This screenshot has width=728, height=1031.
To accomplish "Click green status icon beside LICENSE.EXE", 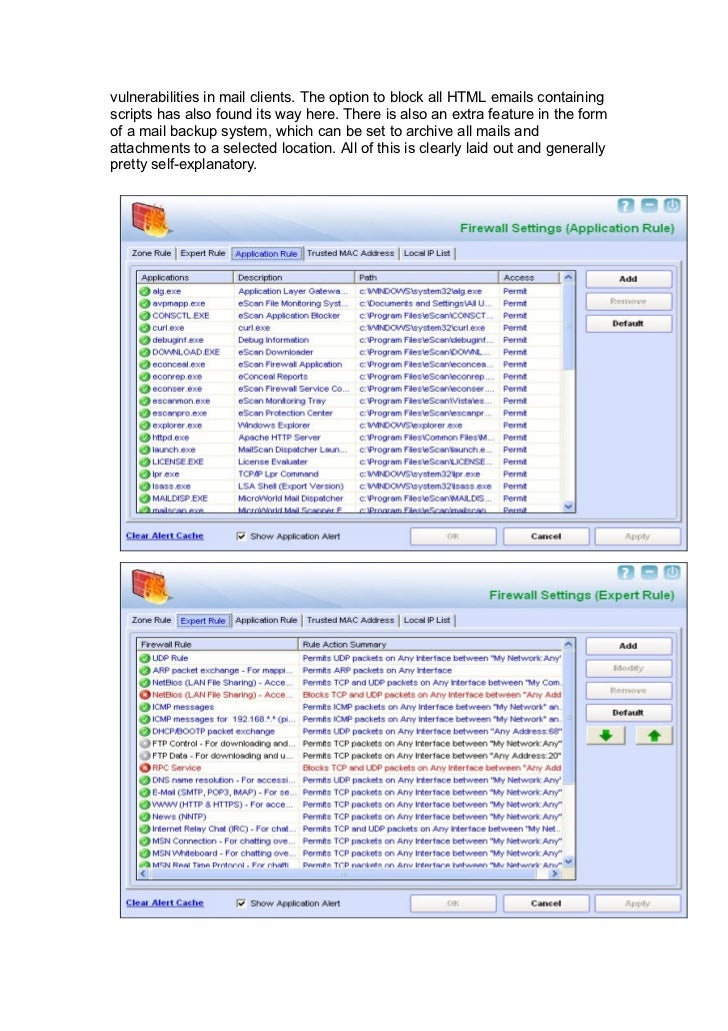I will (145, 462).
